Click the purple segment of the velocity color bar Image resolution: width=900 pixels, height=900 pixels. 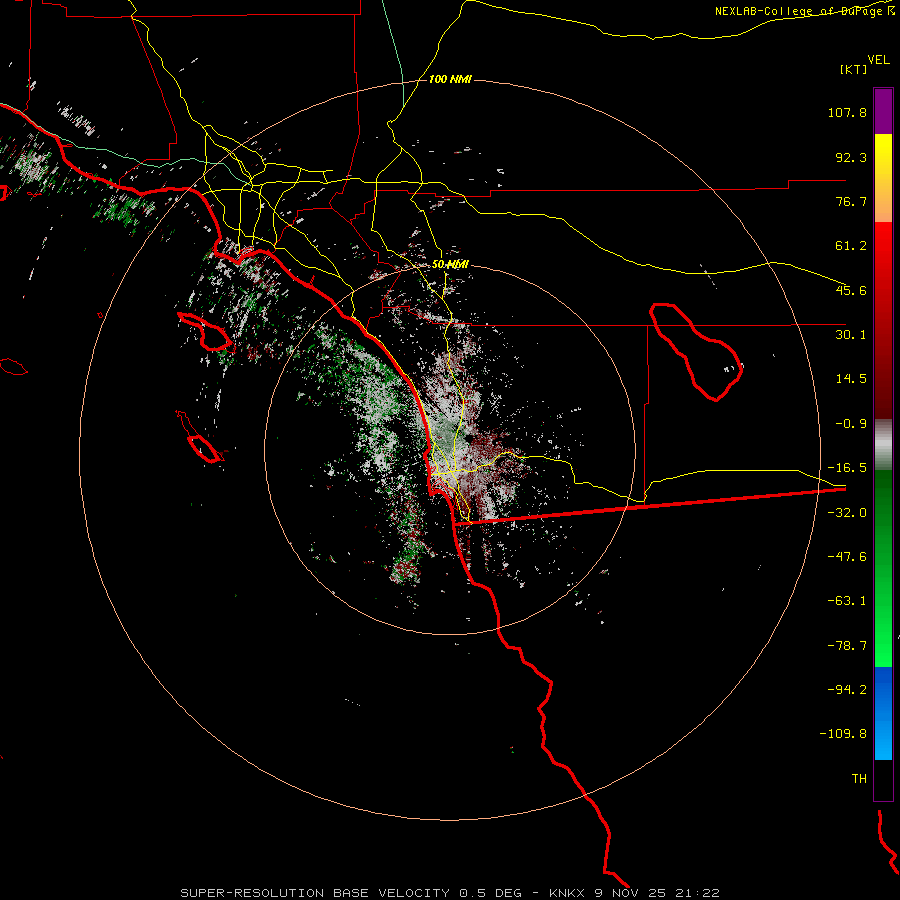883,111
